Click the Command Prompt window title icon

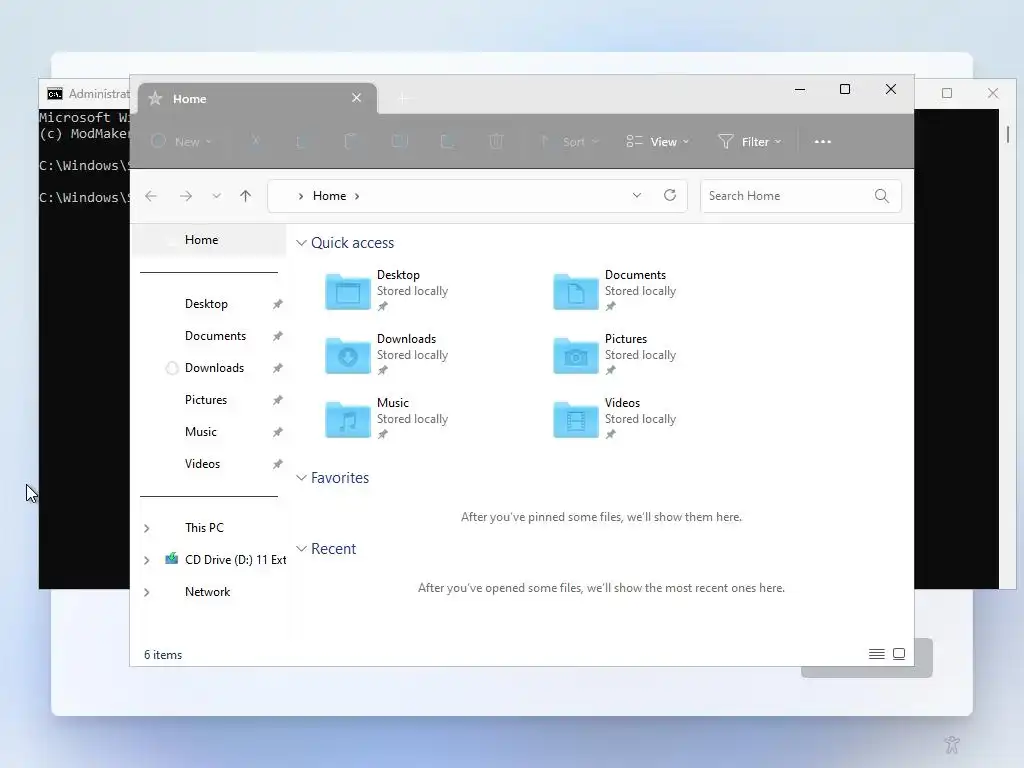coord(55,94)
